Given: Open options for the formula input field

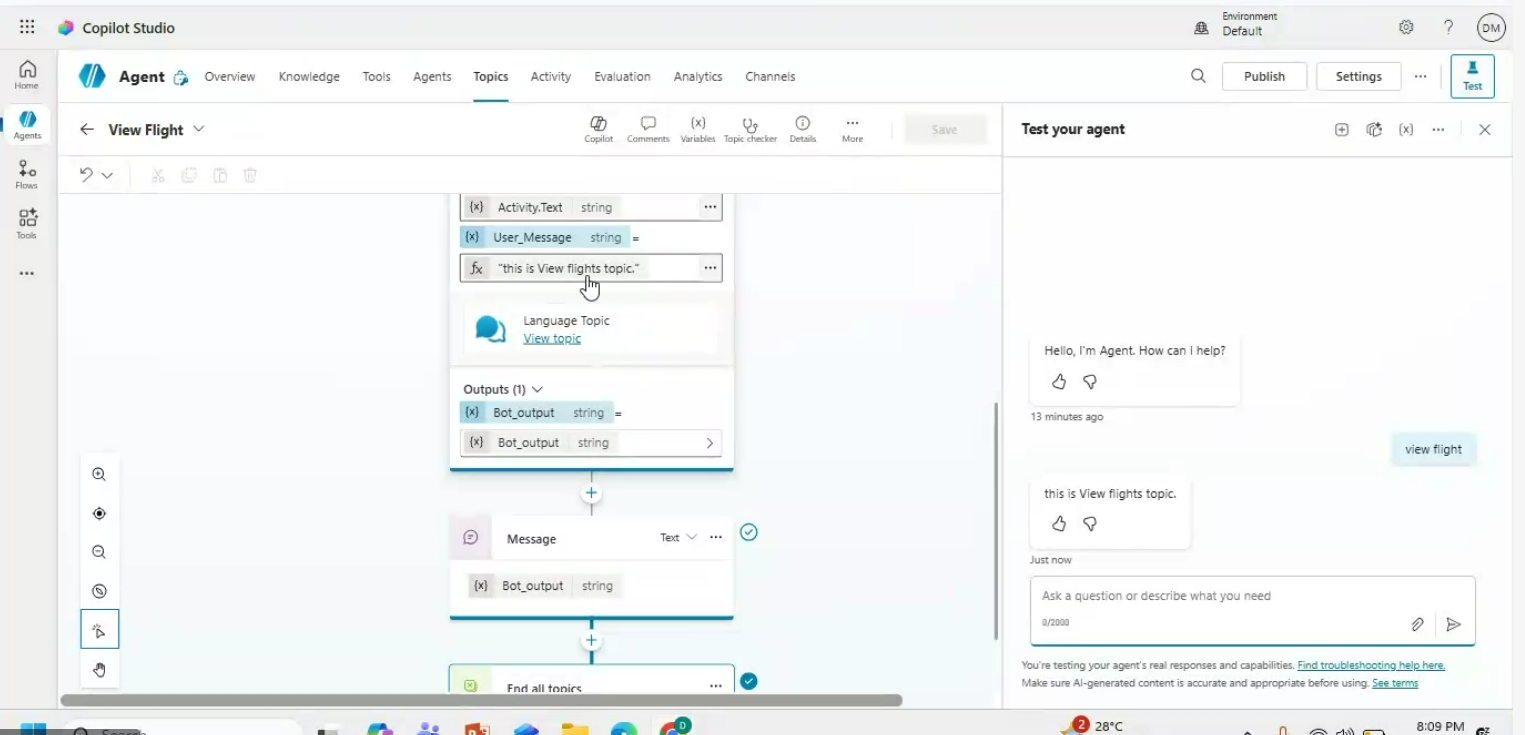Looking at the screenshot, I should pos(710,268).
